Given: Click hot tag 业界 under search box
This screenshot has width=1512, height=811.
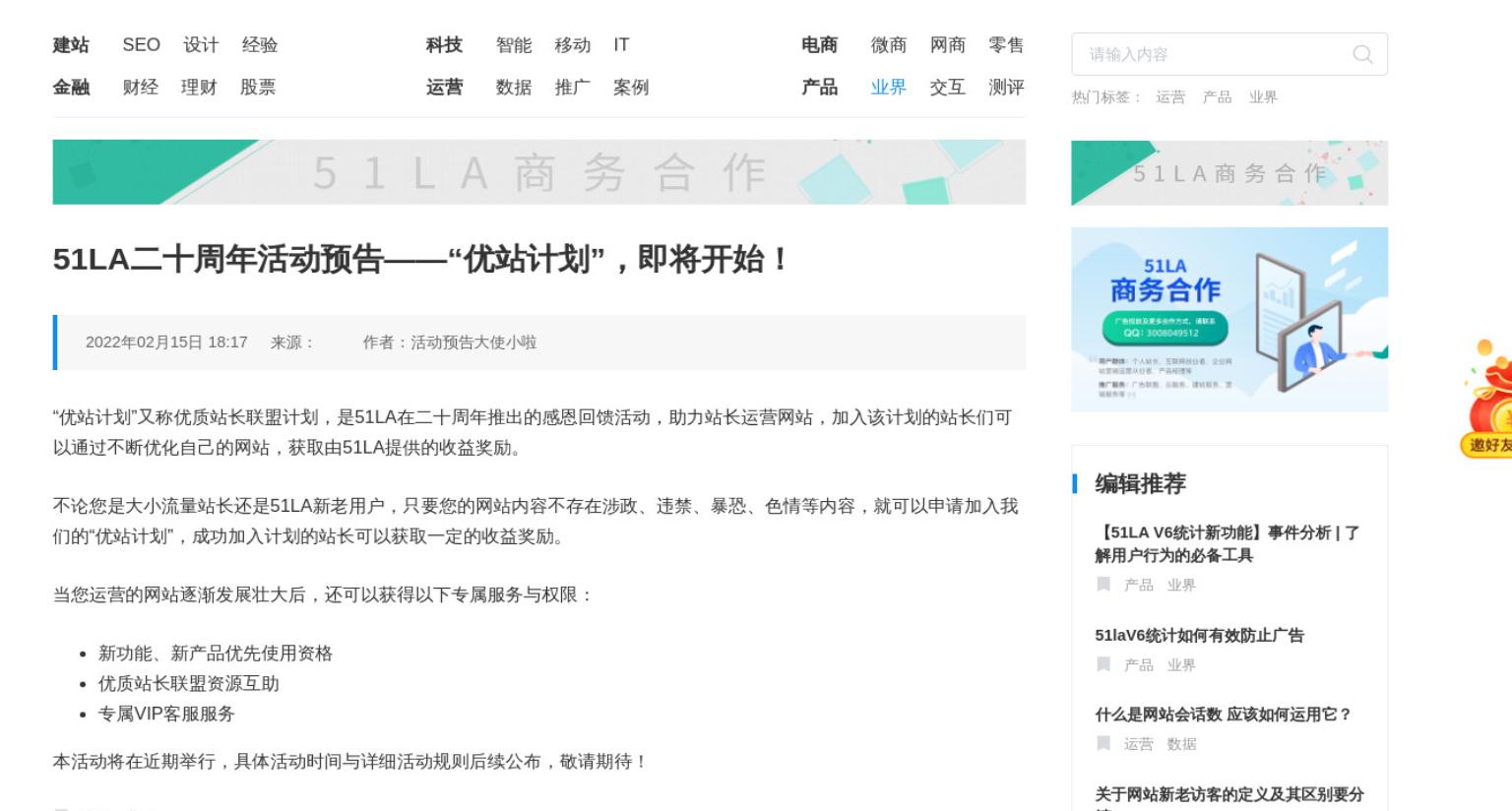Looking at the screenshot, I should (1263, 97).
